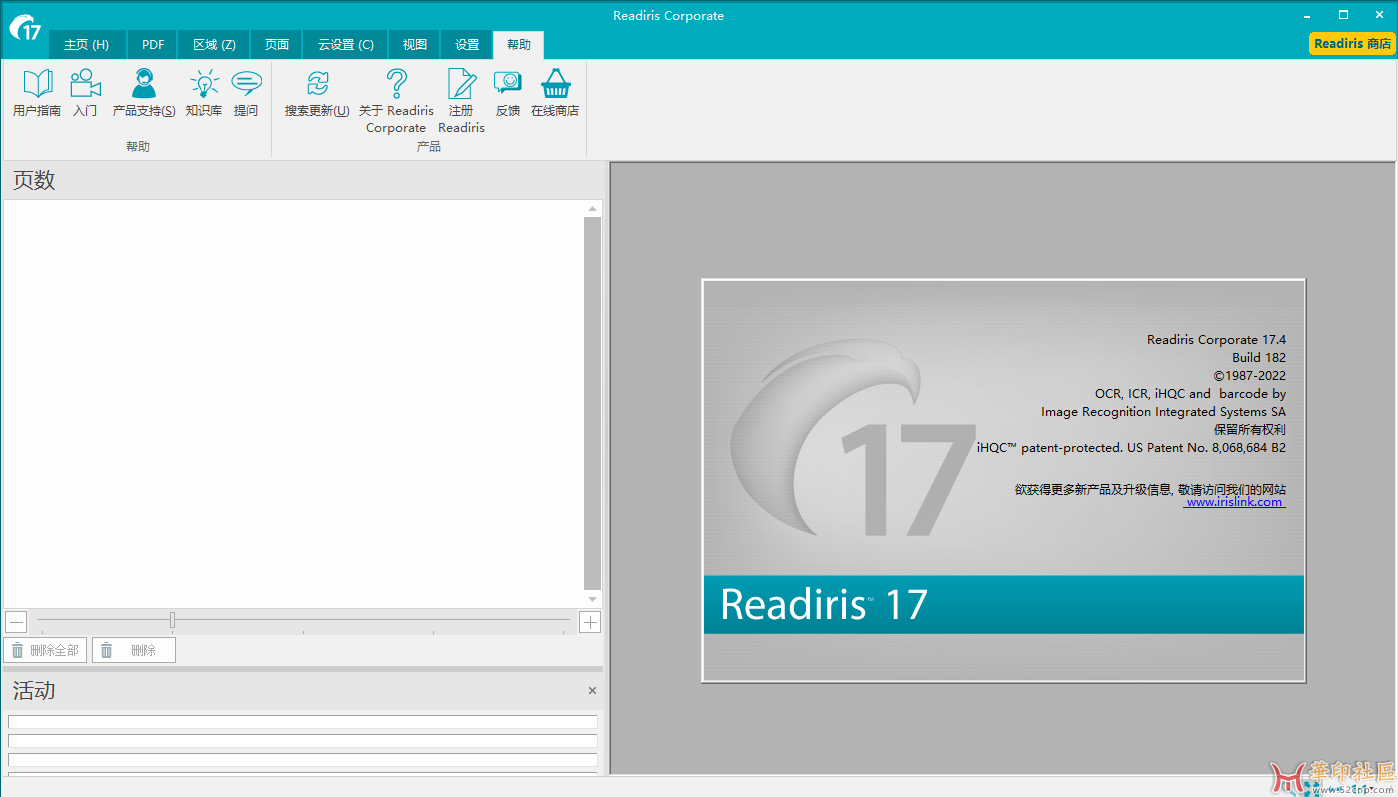The image size is (1398, 797).
Task: Click the minus zoom-out button under pages panel
Action: 16,622
